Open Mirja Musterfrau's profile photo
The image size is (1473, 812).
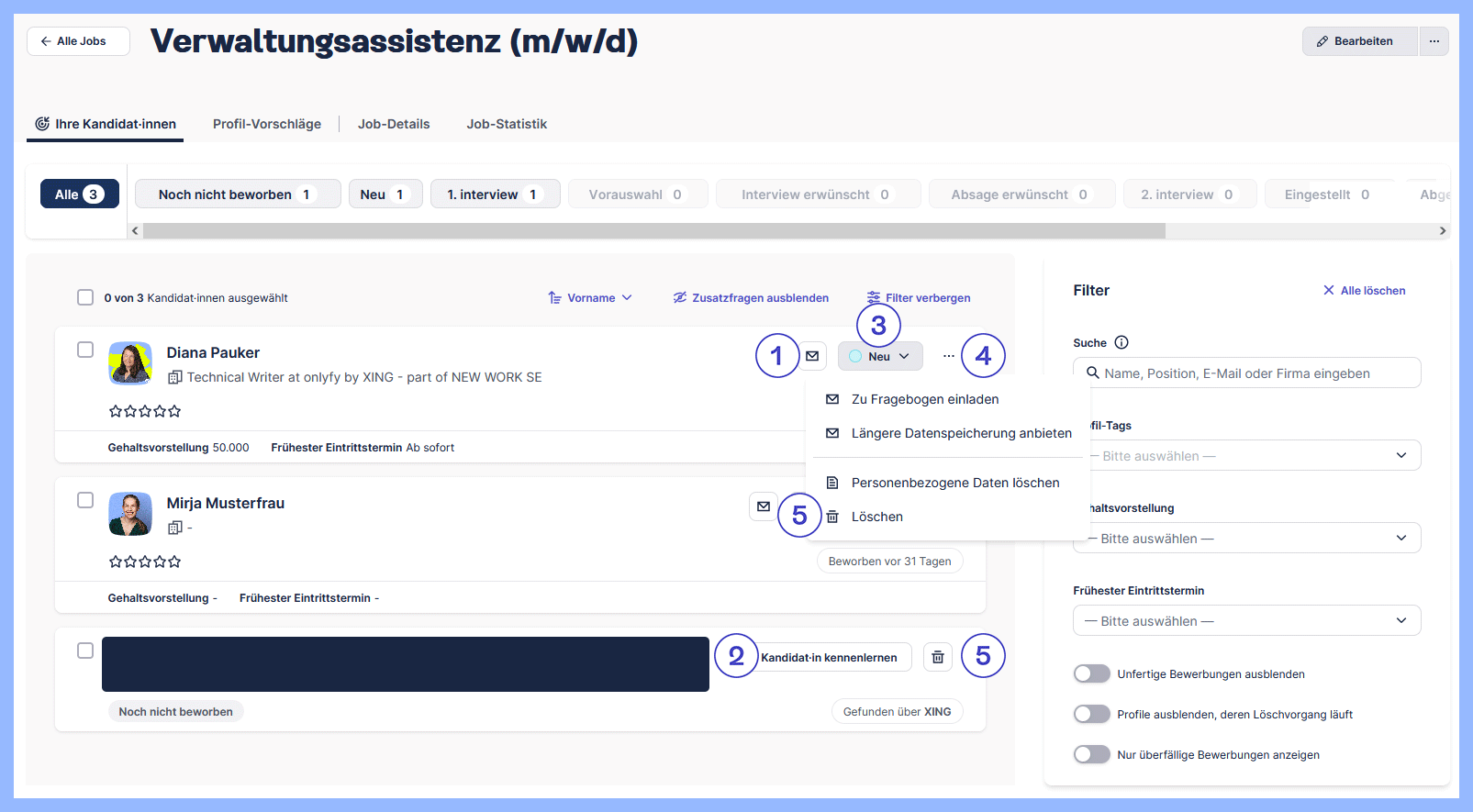pos(130,514)
